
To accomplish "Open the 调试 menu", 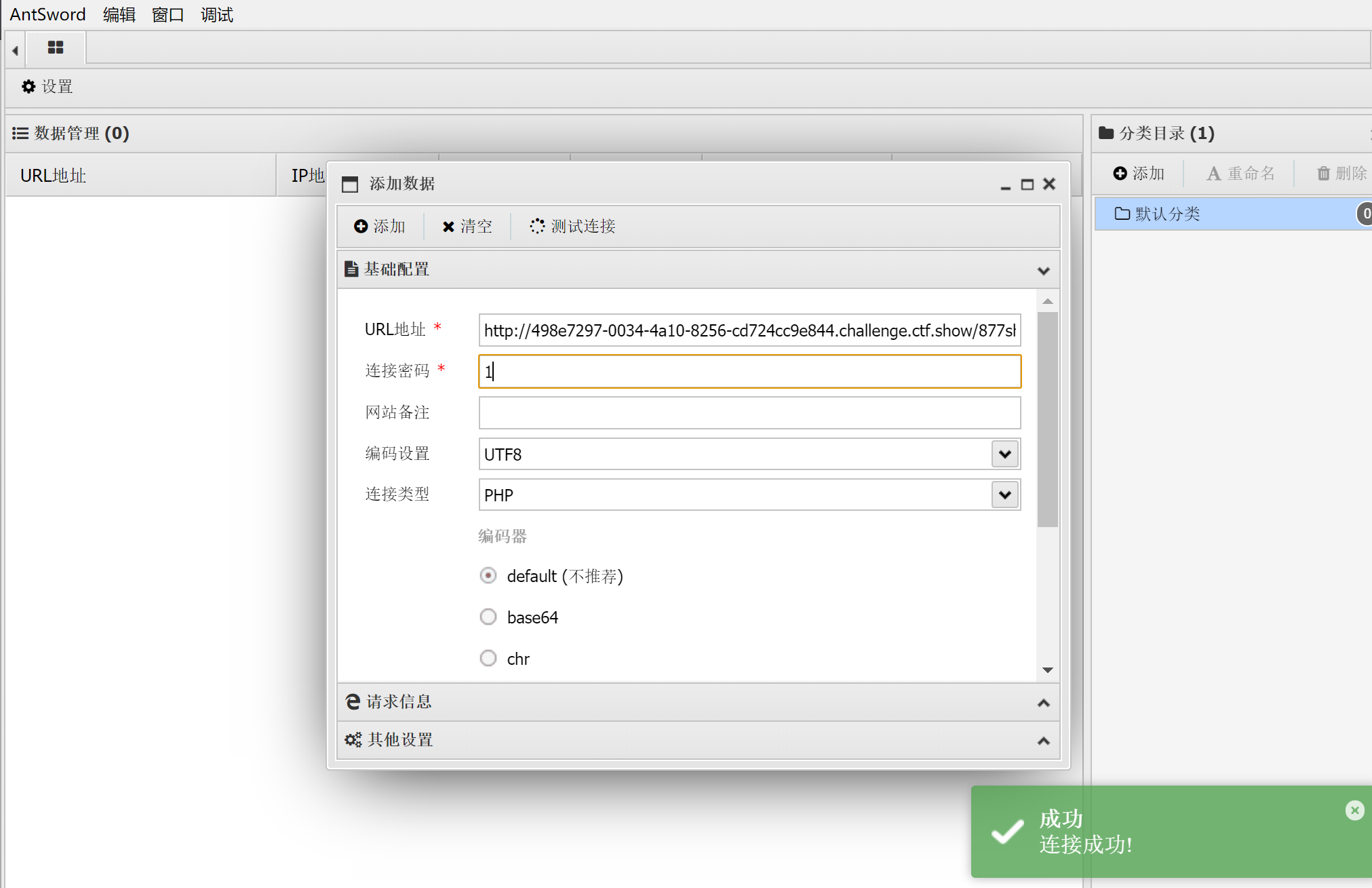I will point(217,14).
